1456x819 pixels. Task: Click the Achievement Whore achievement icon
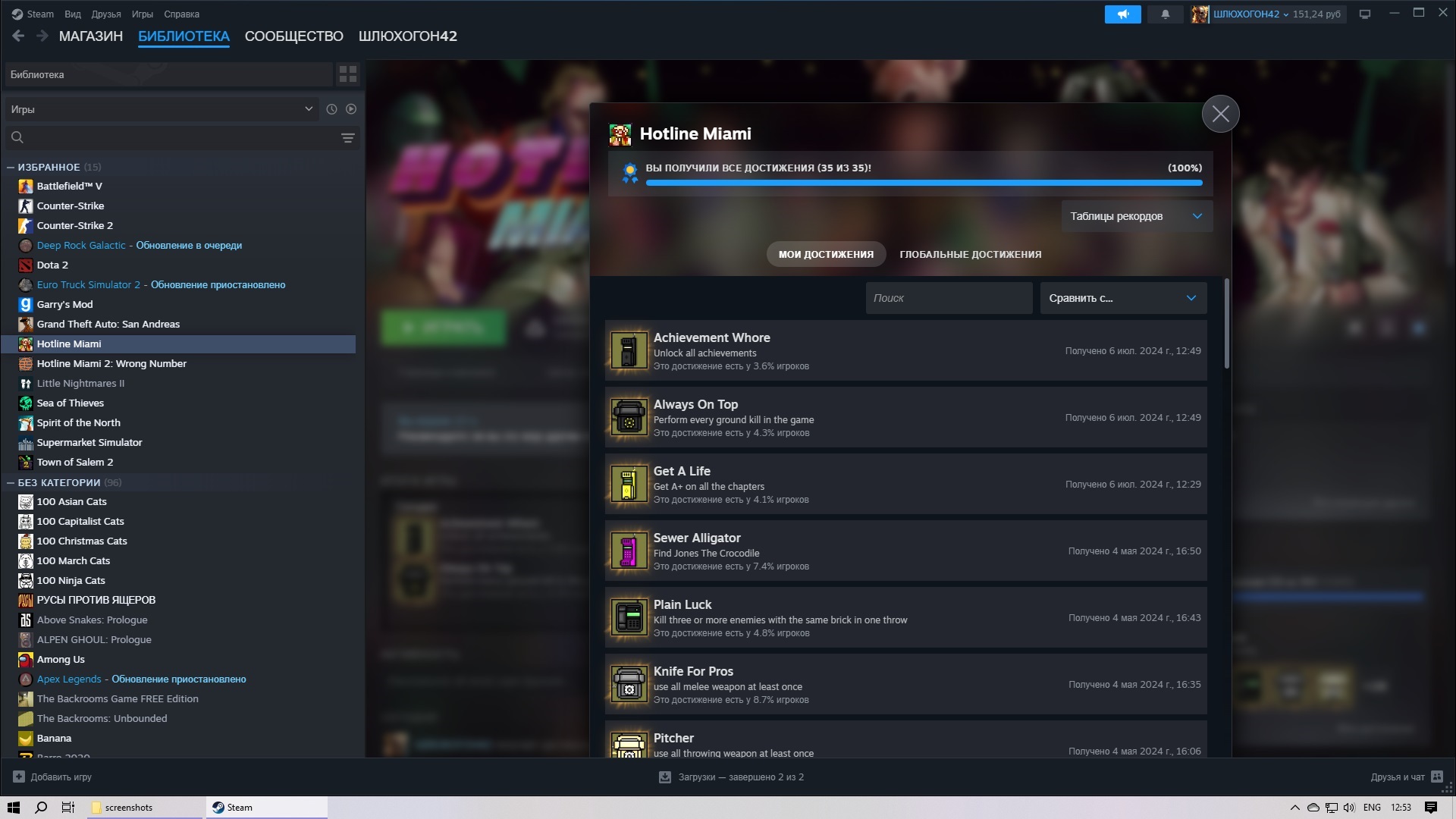point(629,351)
